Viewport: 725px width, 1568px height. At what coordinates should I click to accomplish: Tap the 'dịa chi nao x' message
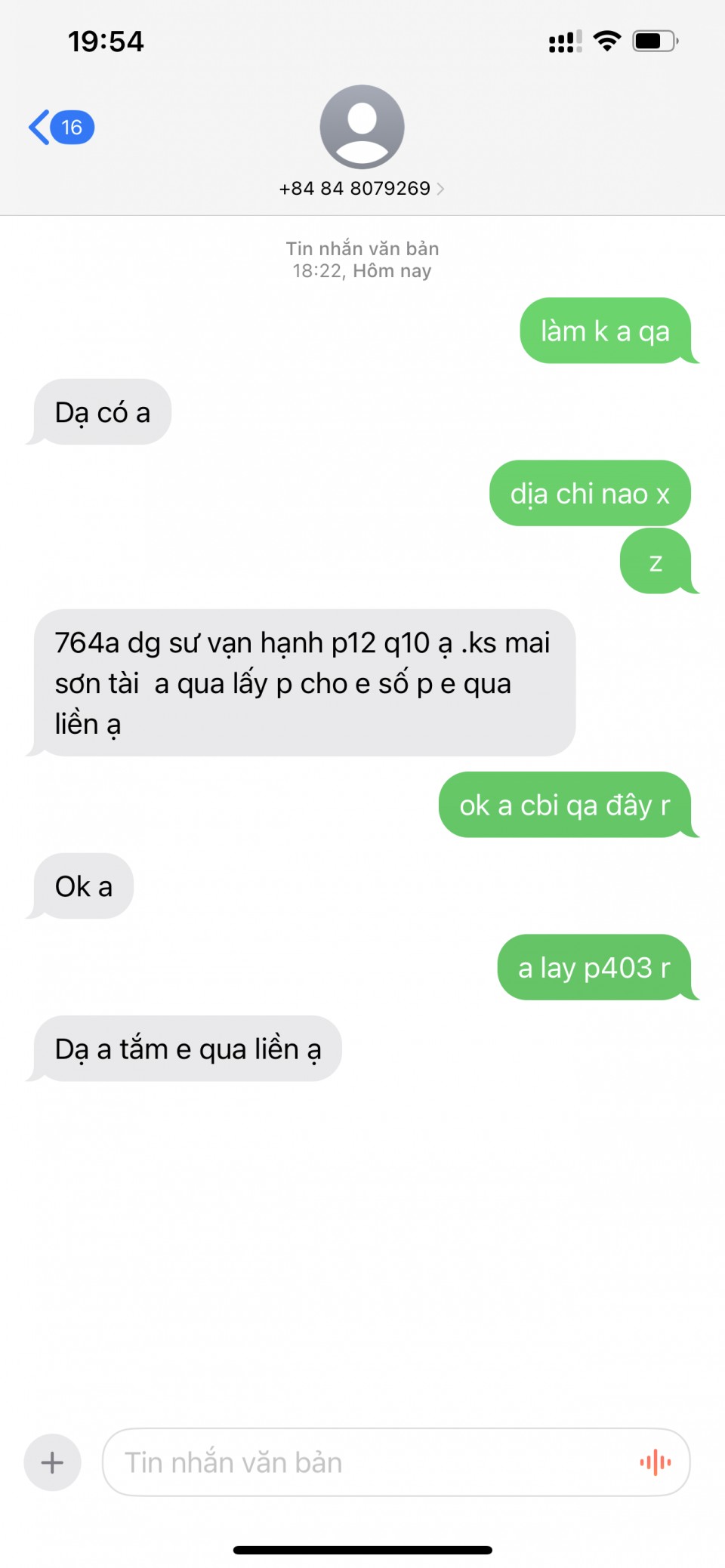coord(590,493)
